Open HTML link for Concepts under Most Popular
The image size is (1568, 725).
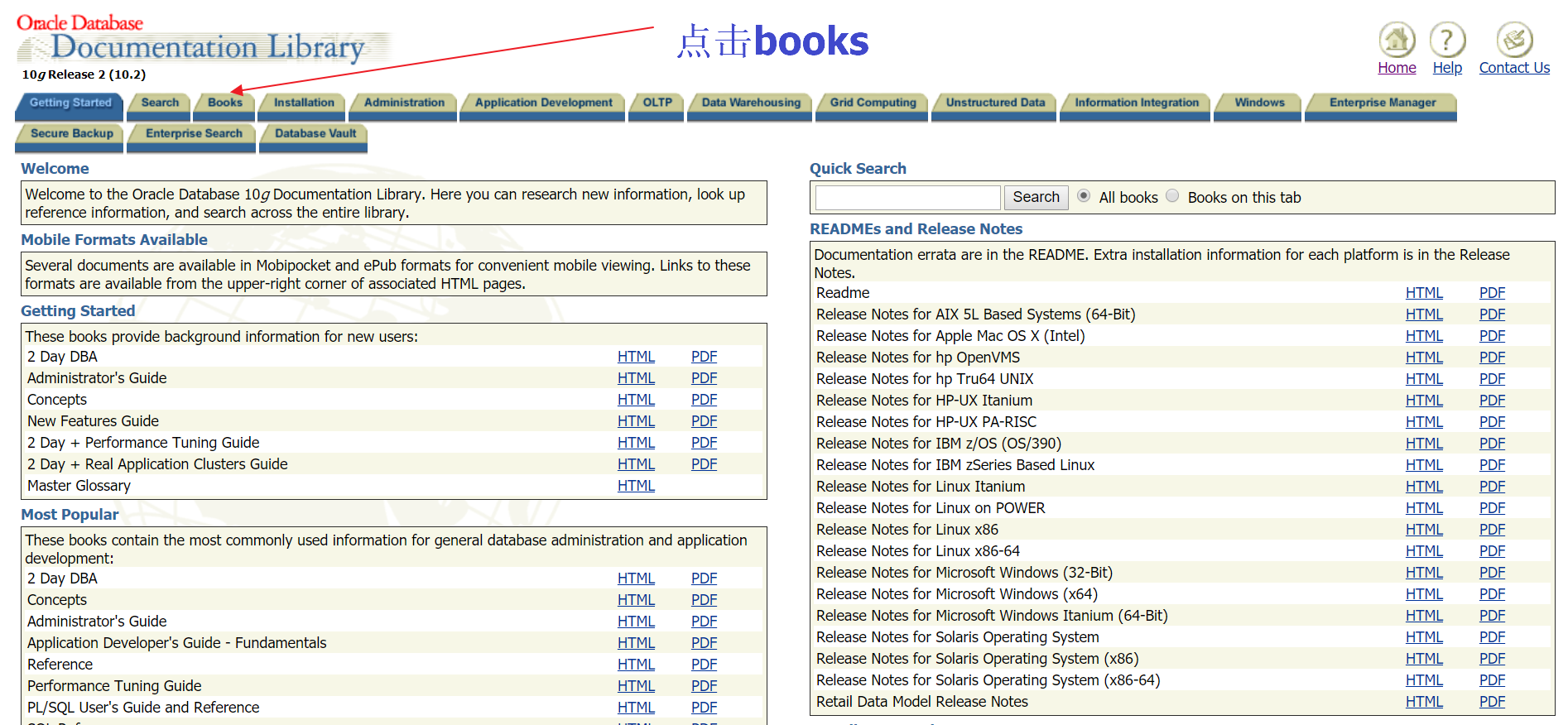(x=636, y=600)
